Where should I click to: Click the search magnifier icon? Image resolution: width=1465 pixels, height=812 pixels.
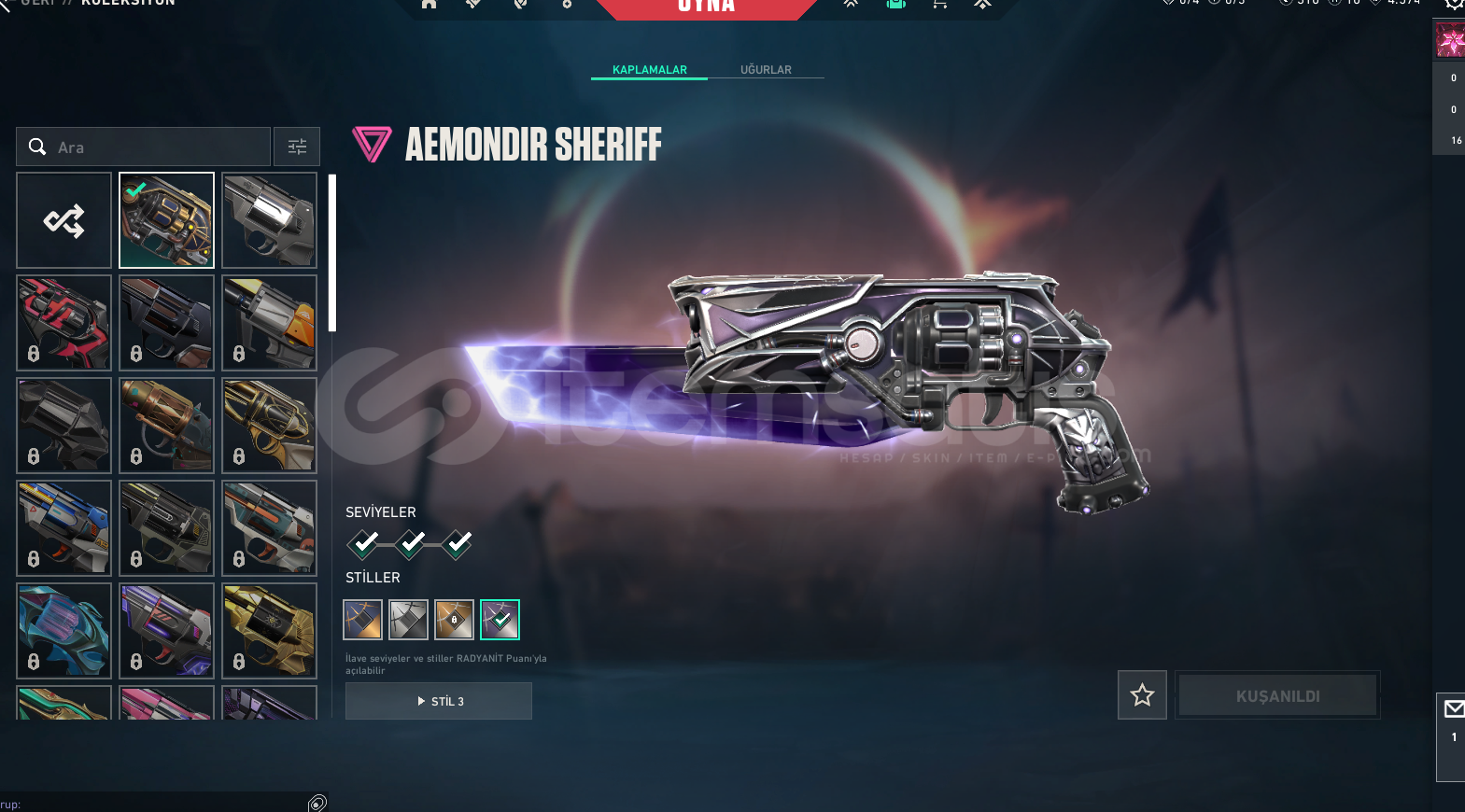(x=37, y=147)
